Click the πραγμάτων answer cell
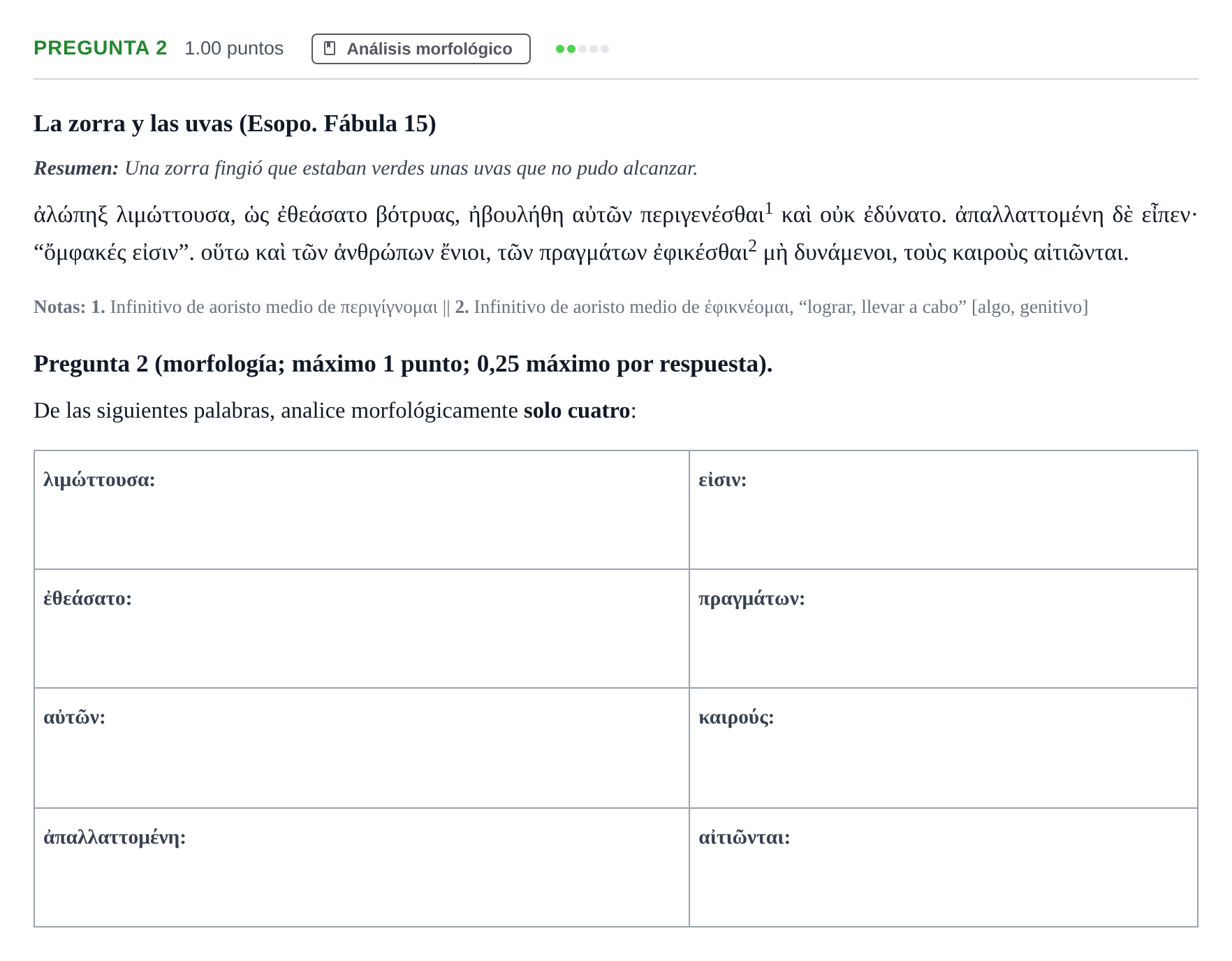The width and height of the screenshot is (1232, 961). [944, 629]
